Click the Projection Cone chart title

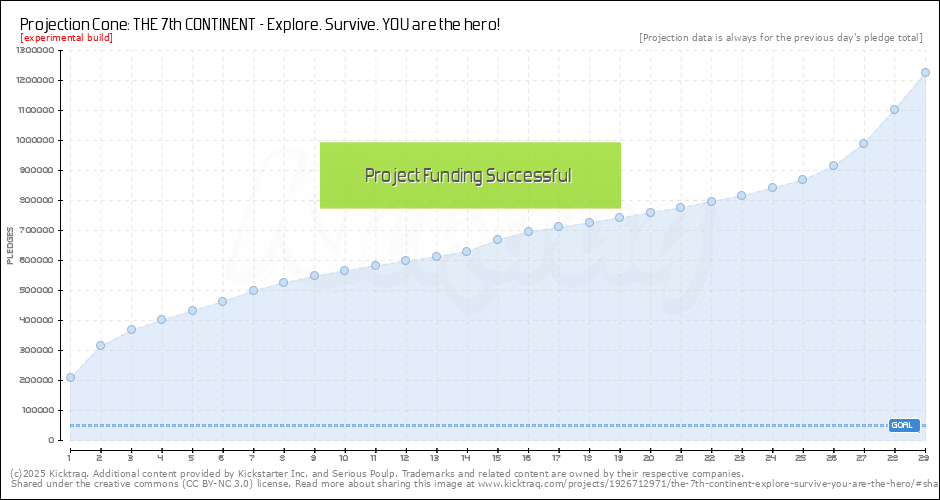coord(260,23)
